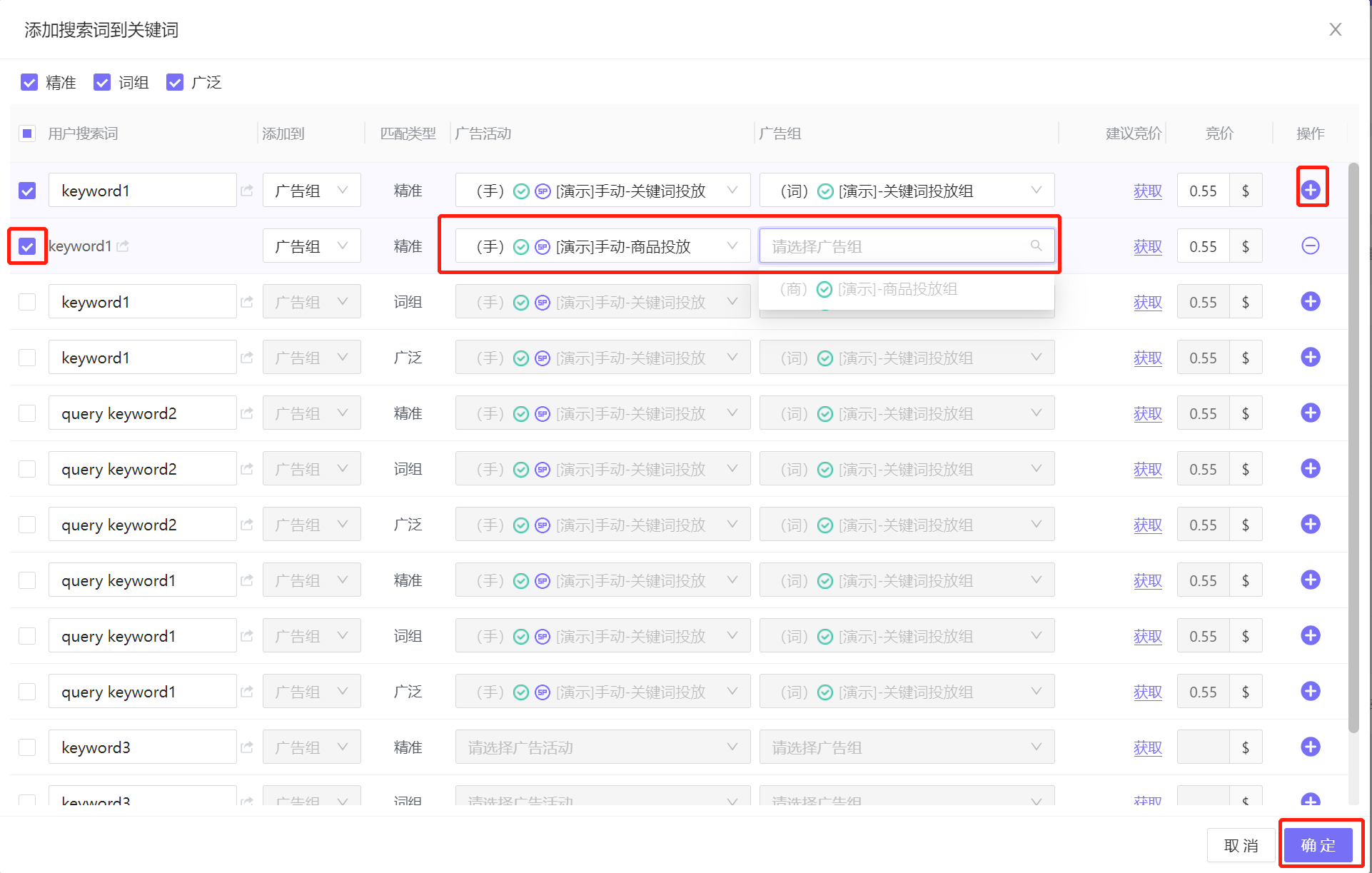Open external link icon in second keyword1 row

123,246
